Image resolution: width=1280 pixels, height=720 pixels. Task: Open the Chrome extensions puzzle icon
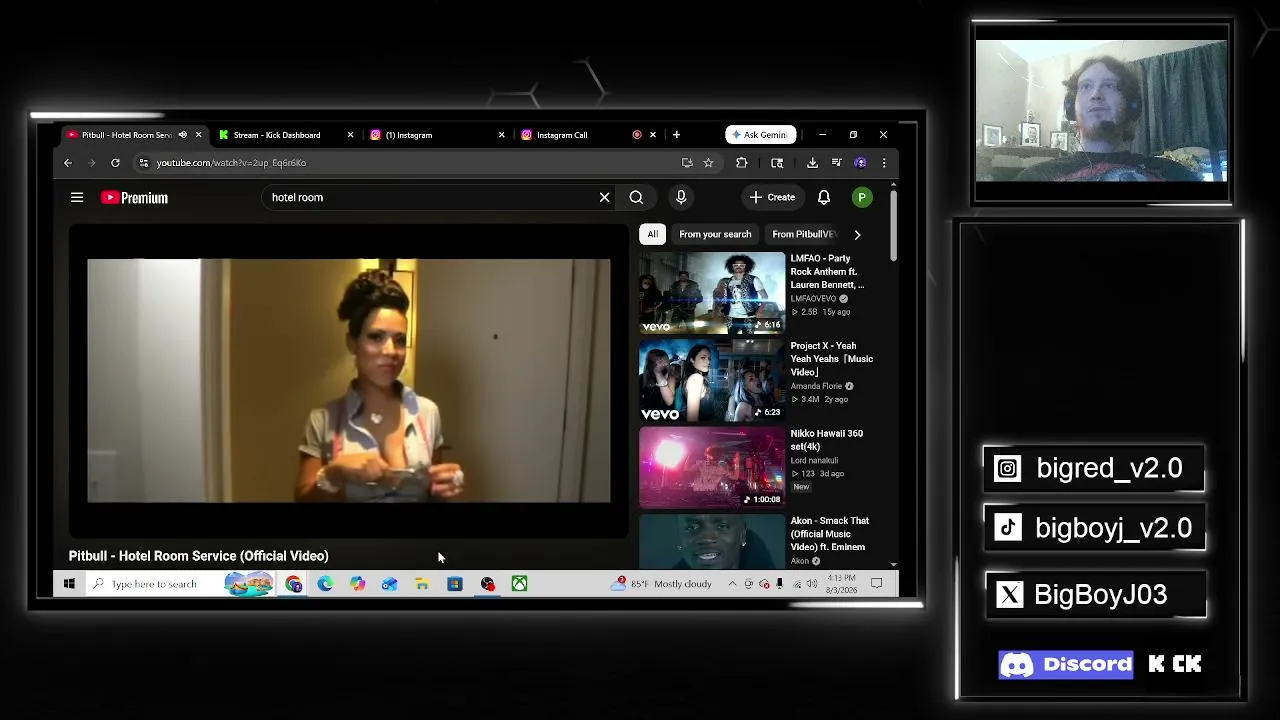click(741, 163)
